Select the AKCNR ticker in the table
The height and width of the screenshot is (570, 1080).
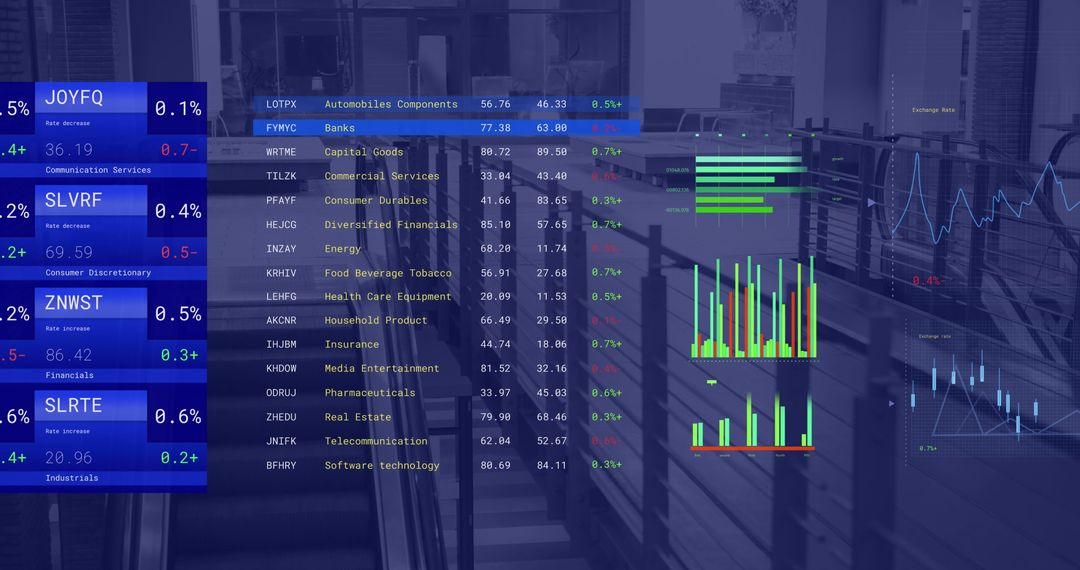(x=281, y=320)
